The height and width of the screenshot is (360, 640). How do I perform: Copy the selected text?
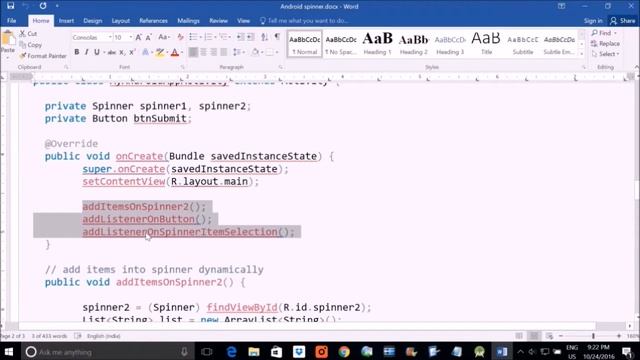click(x=30, y=45)
